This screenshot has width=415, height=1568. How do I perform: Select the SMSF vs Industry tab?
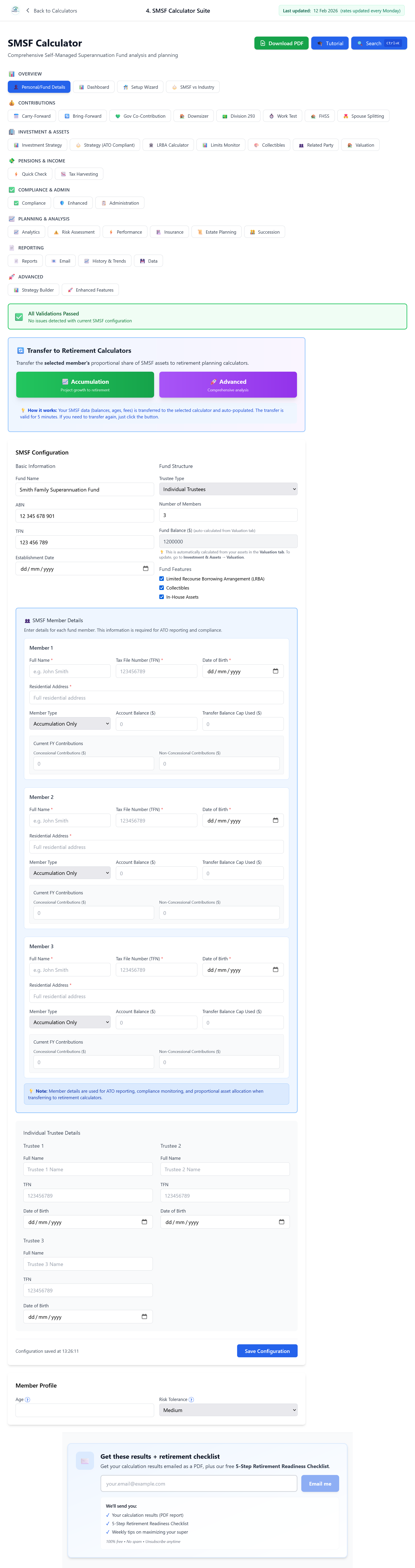coord(192,87)
